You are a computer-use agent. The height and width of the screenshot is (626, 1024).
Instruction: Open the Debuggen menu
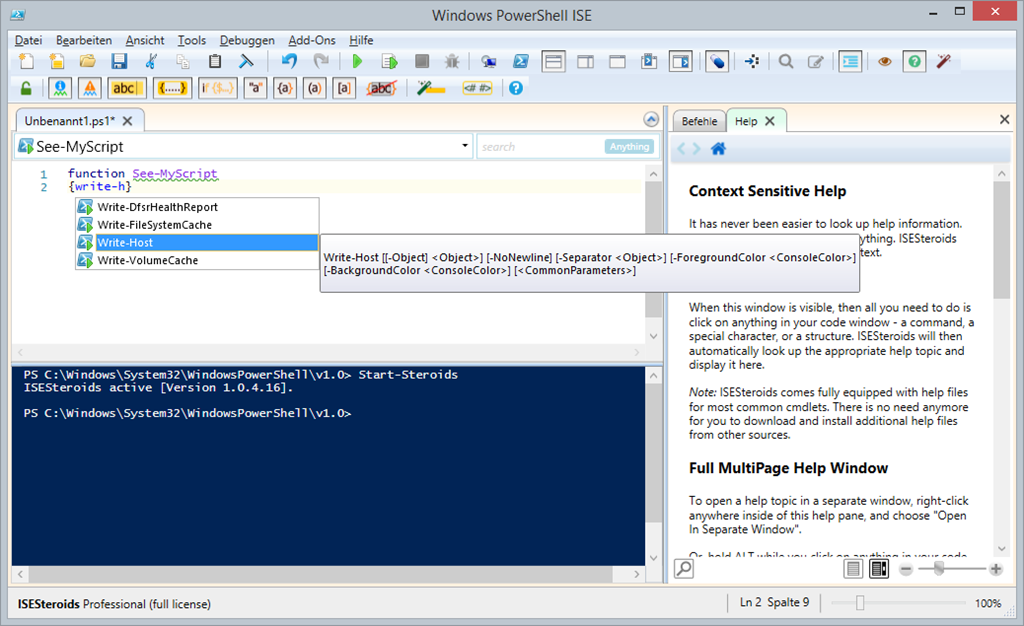point(247,40)
